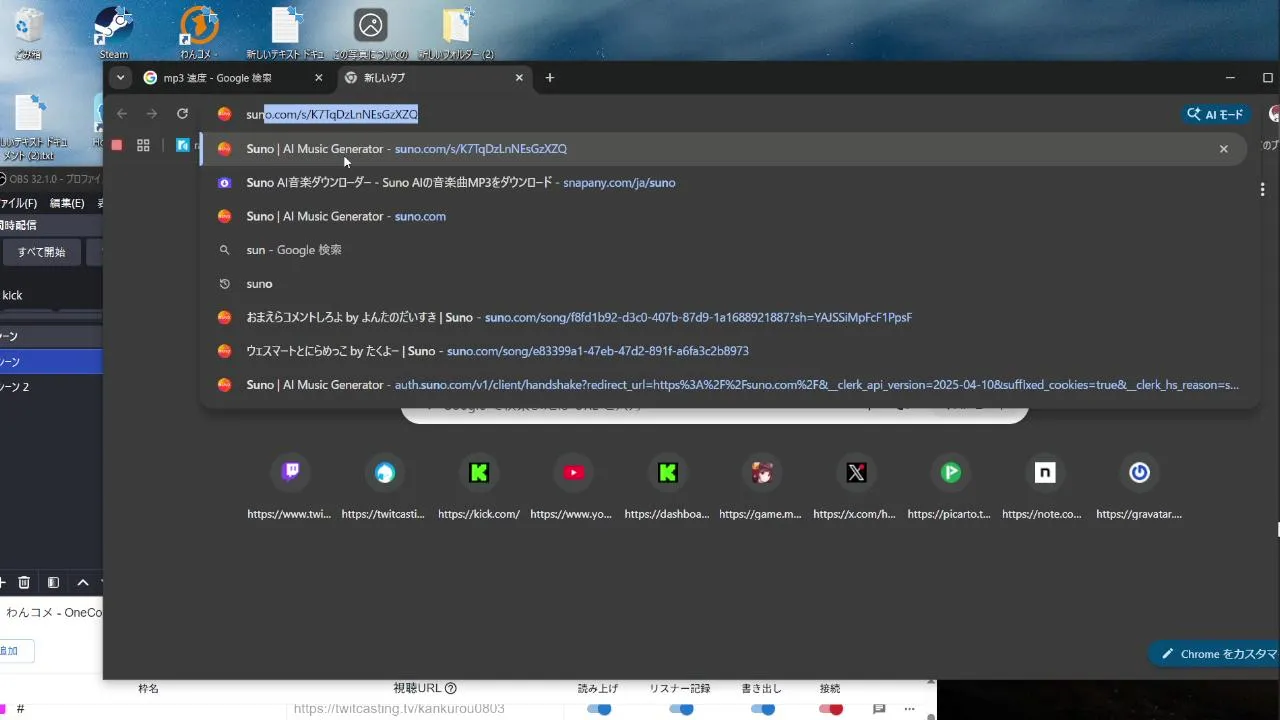
Task: Open the X (x.com) shortcut tile
Action: pos(856,488)
